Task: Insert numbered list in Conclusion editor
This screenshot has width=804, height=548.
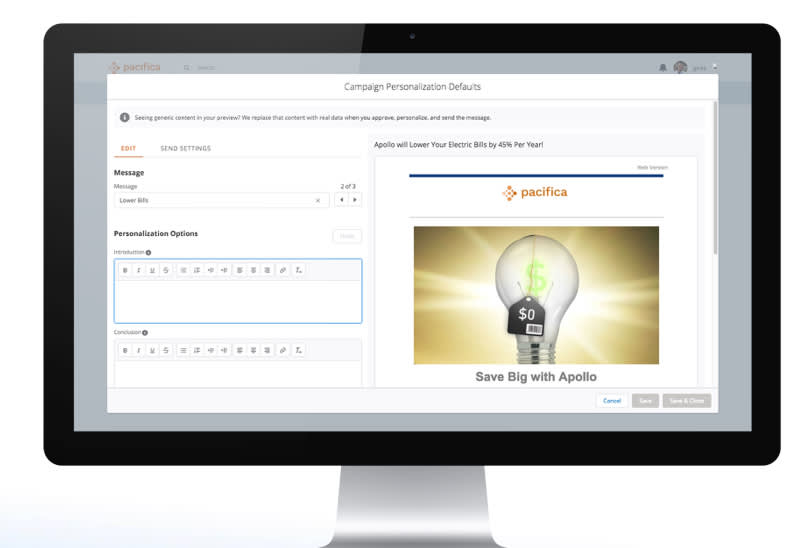Action: tap(197, 351)
